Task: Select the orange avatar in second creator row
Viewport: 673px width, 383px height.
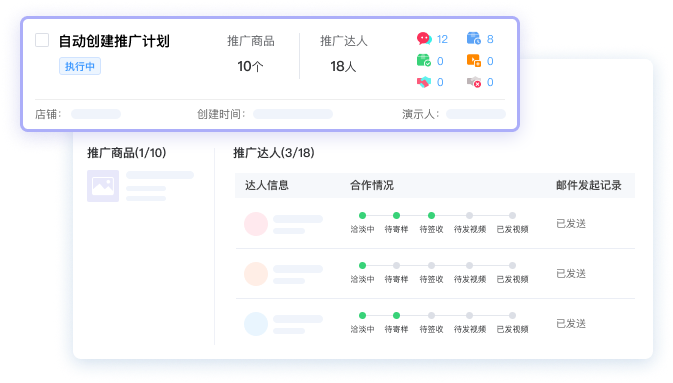Action: (256, 274)
